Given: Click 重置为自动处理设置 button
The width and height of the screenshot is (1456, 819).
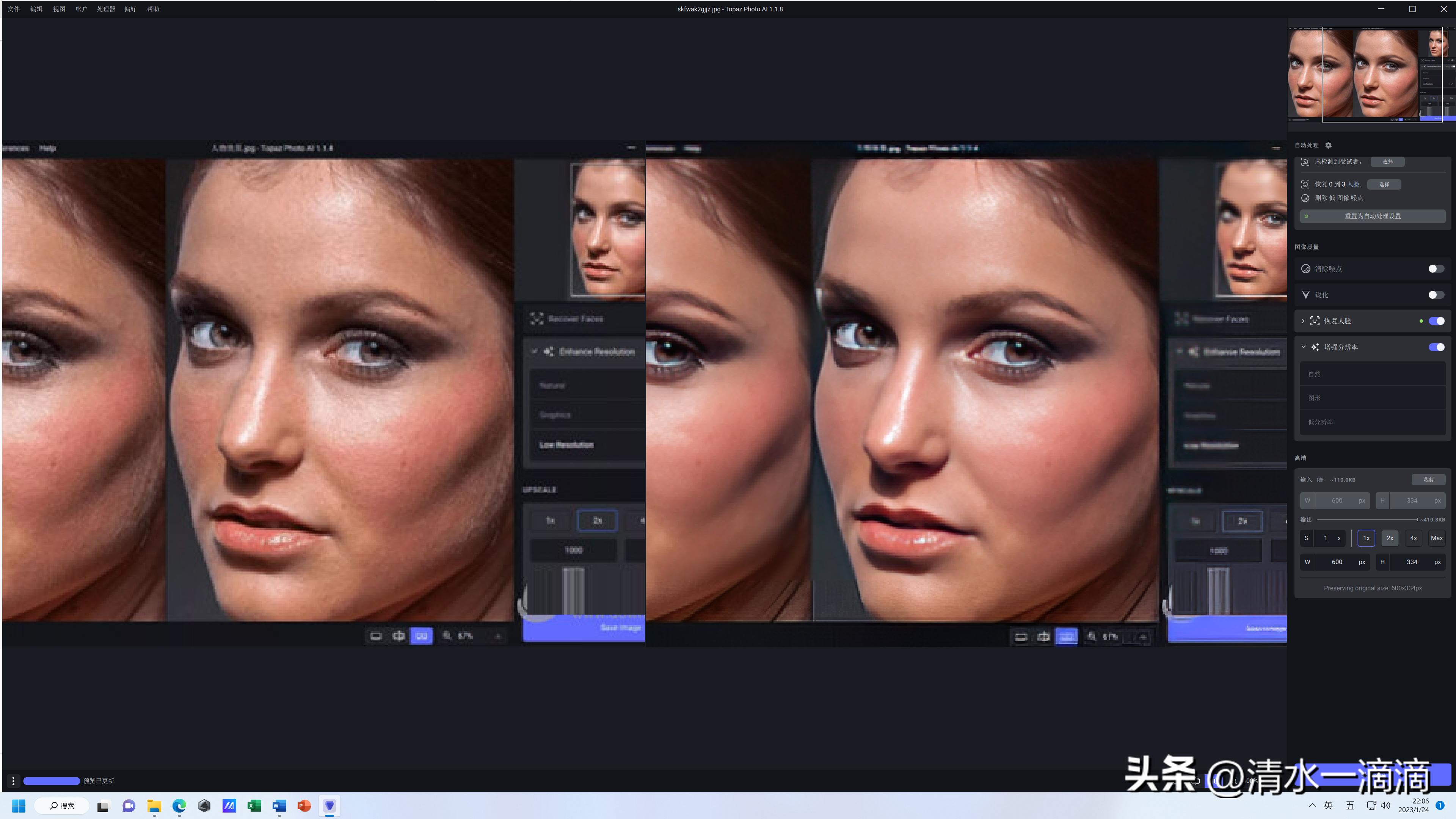Looking at the screenshot, I should [x=1372, y=216].
